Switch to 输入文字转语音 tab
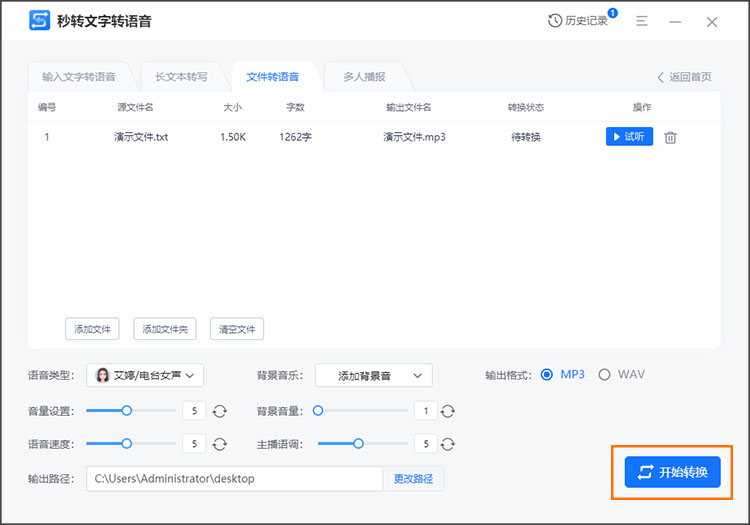The width and height of the screenshot is (750, 525). click(79, 77)
